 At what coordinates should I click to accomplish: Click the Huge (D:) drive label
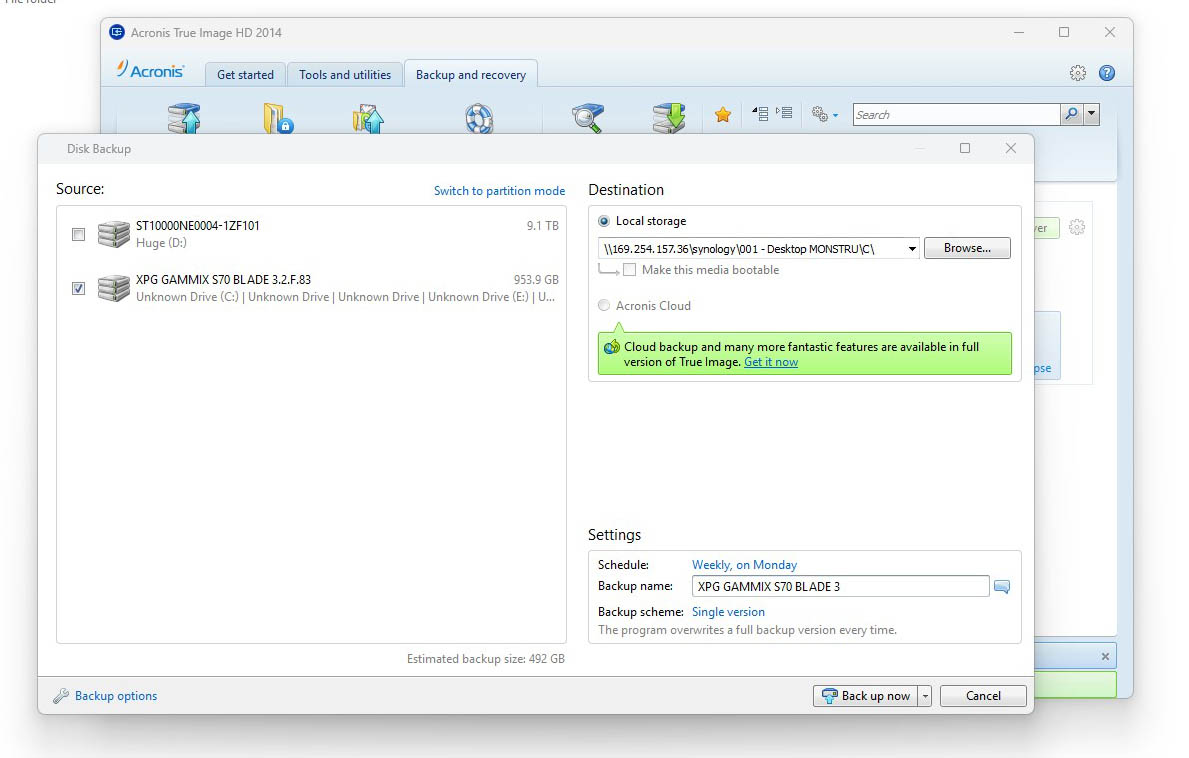pos(161,243)
